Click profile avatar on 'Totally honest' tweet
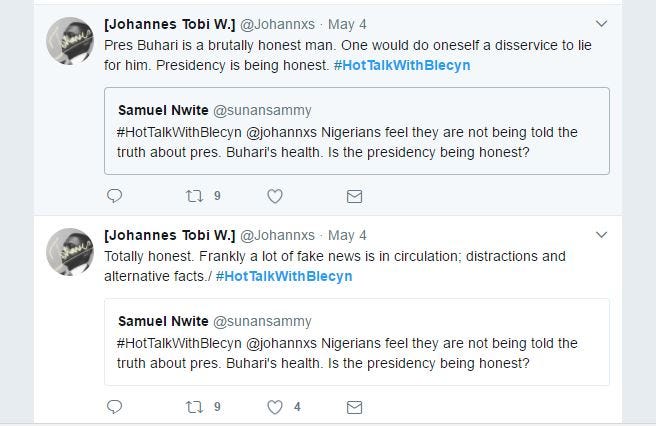 tap(71, 253)
